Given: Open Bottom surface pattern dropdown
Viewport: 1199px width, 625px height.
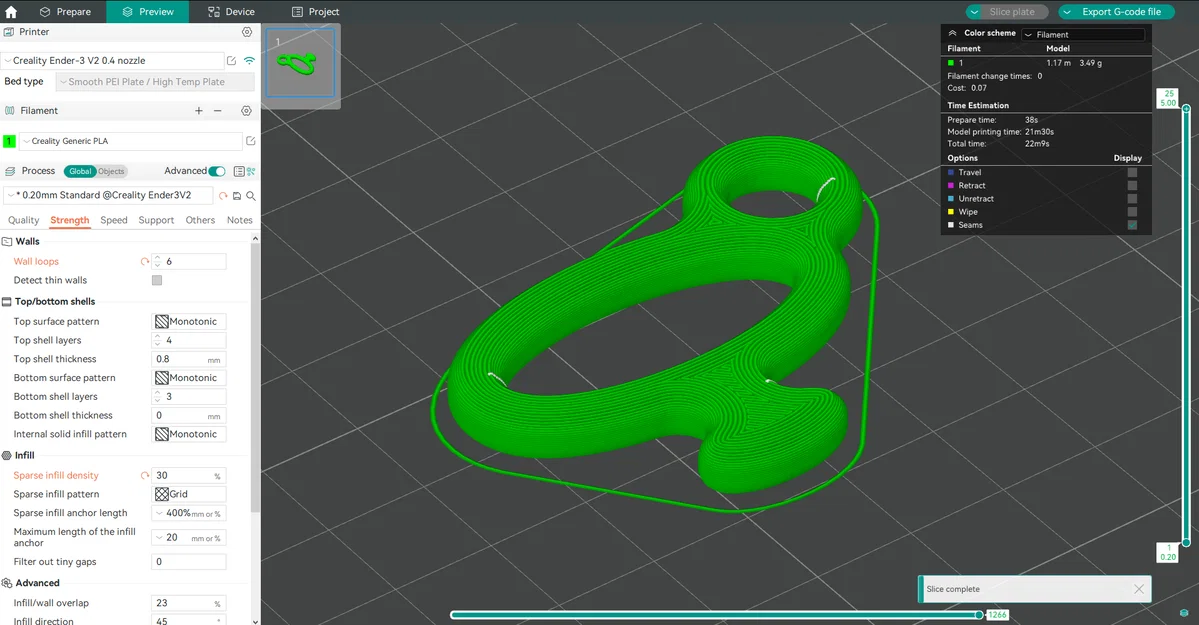Looking at the screenshot, I should [189, 378].
